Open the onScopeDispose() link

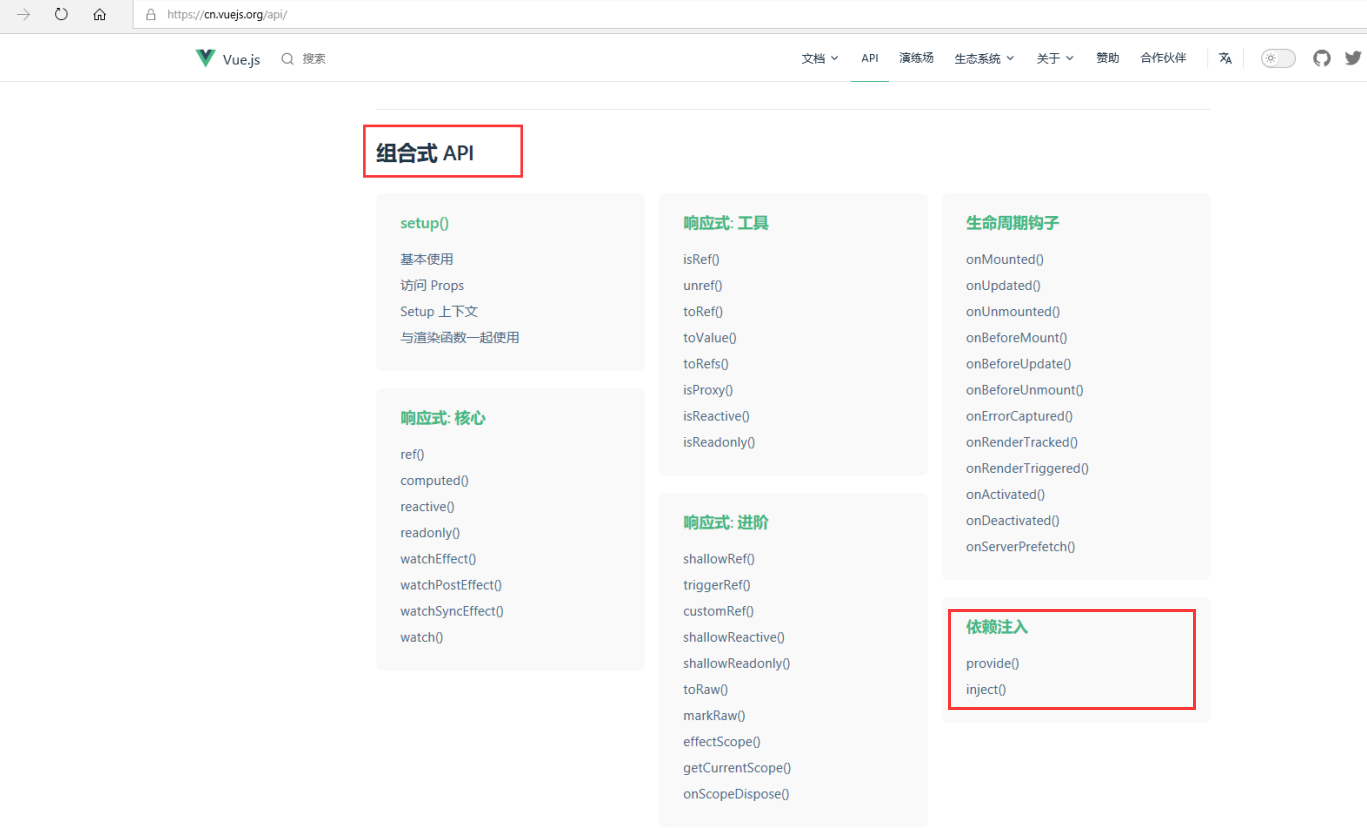(736, 793)
